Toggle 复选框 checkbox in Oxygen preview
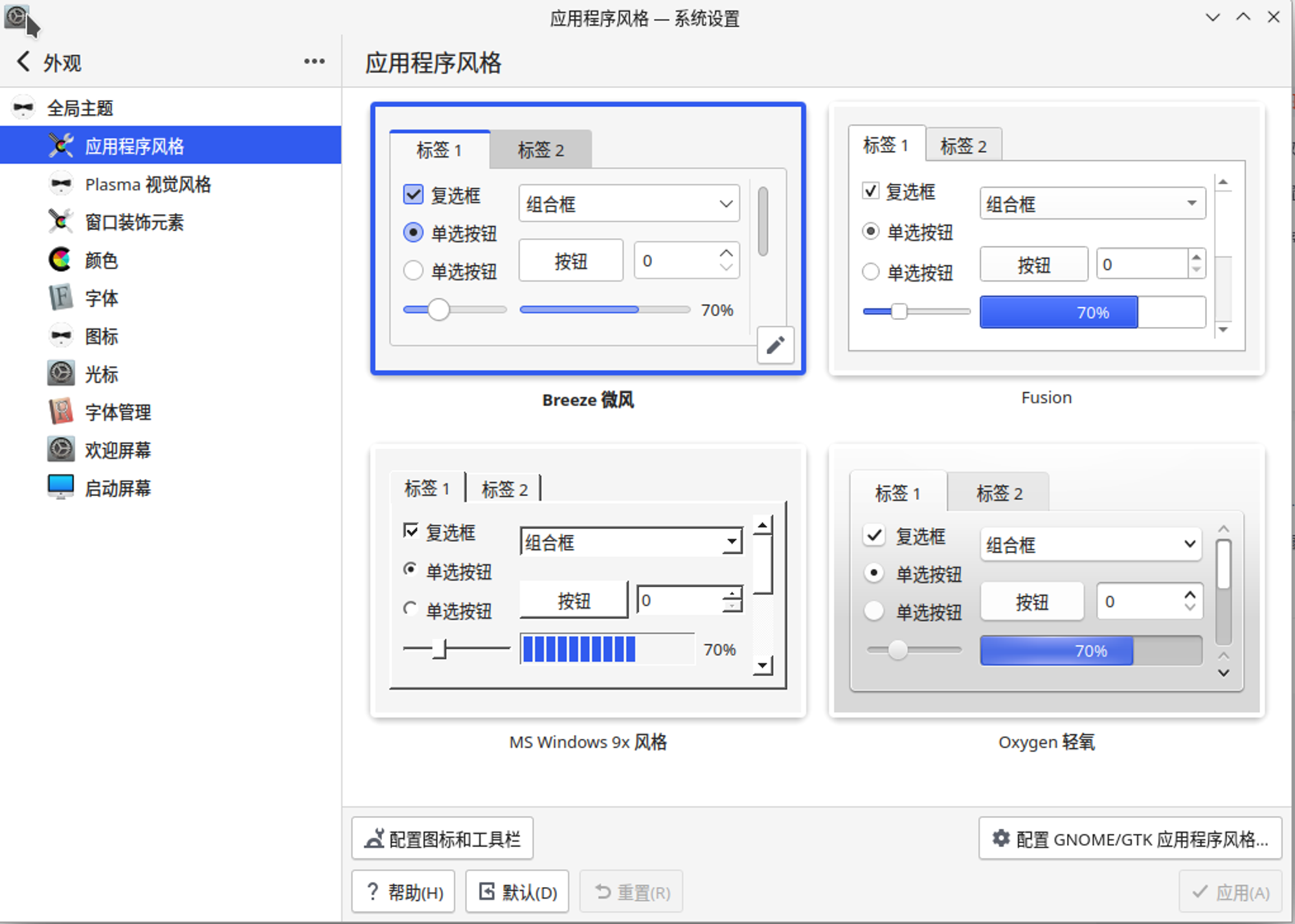 point(874,535)
